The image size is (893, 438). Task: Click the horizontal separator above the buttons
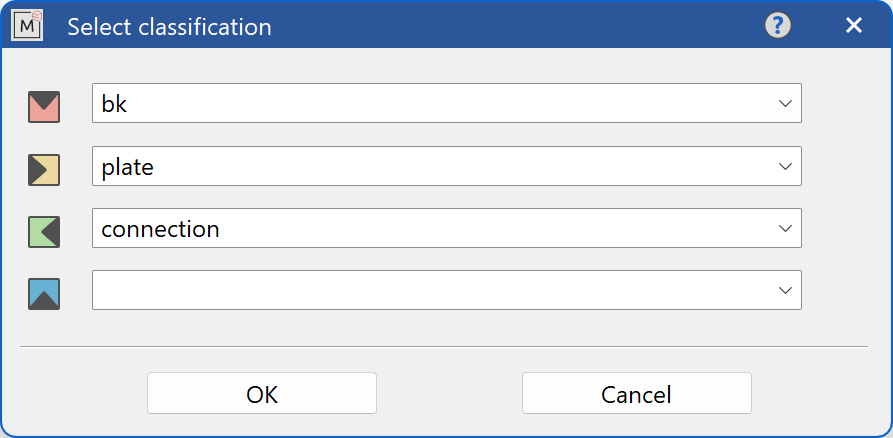click(x=444, y=347)
